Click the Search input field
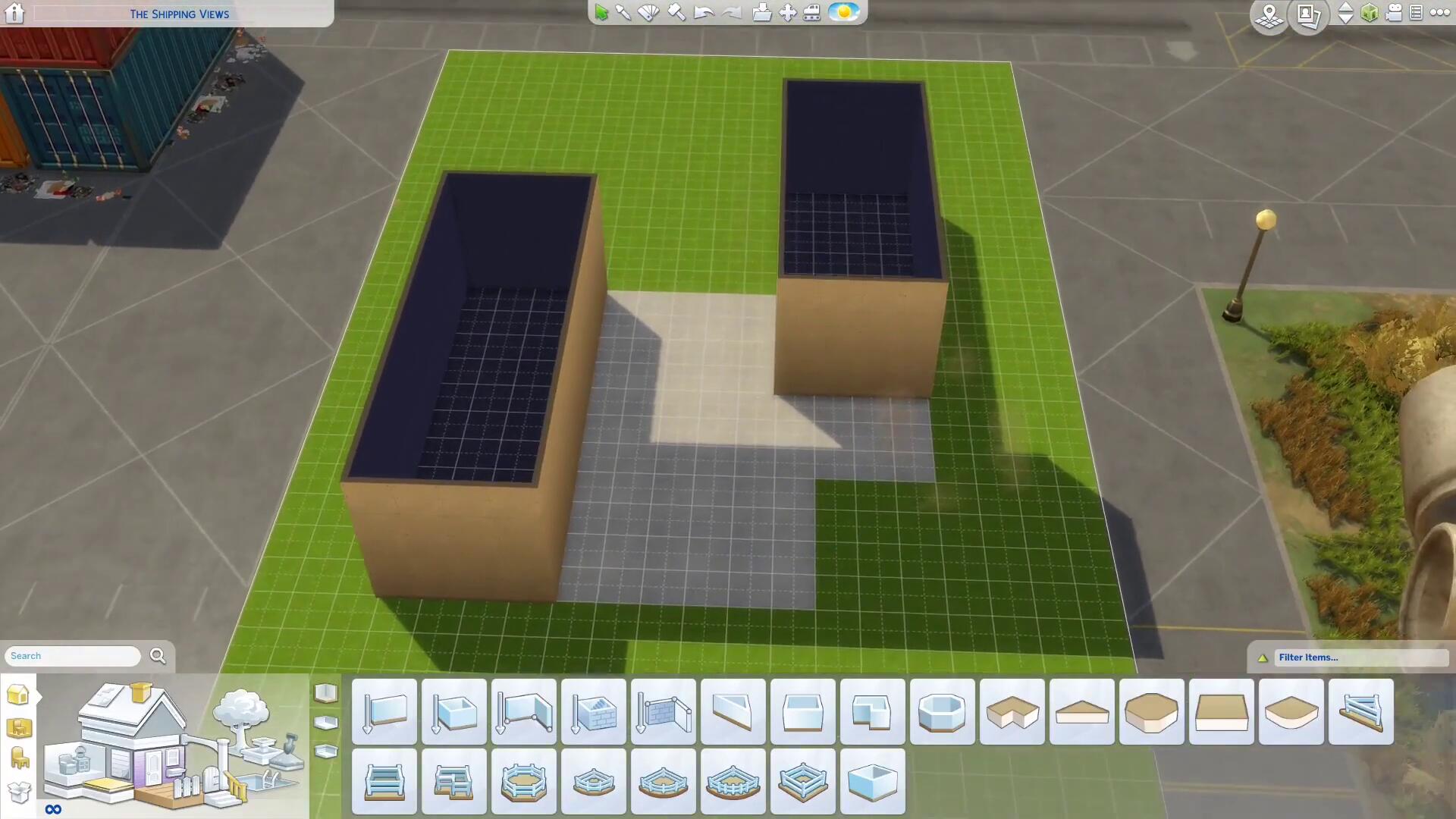 pos(73,656)
